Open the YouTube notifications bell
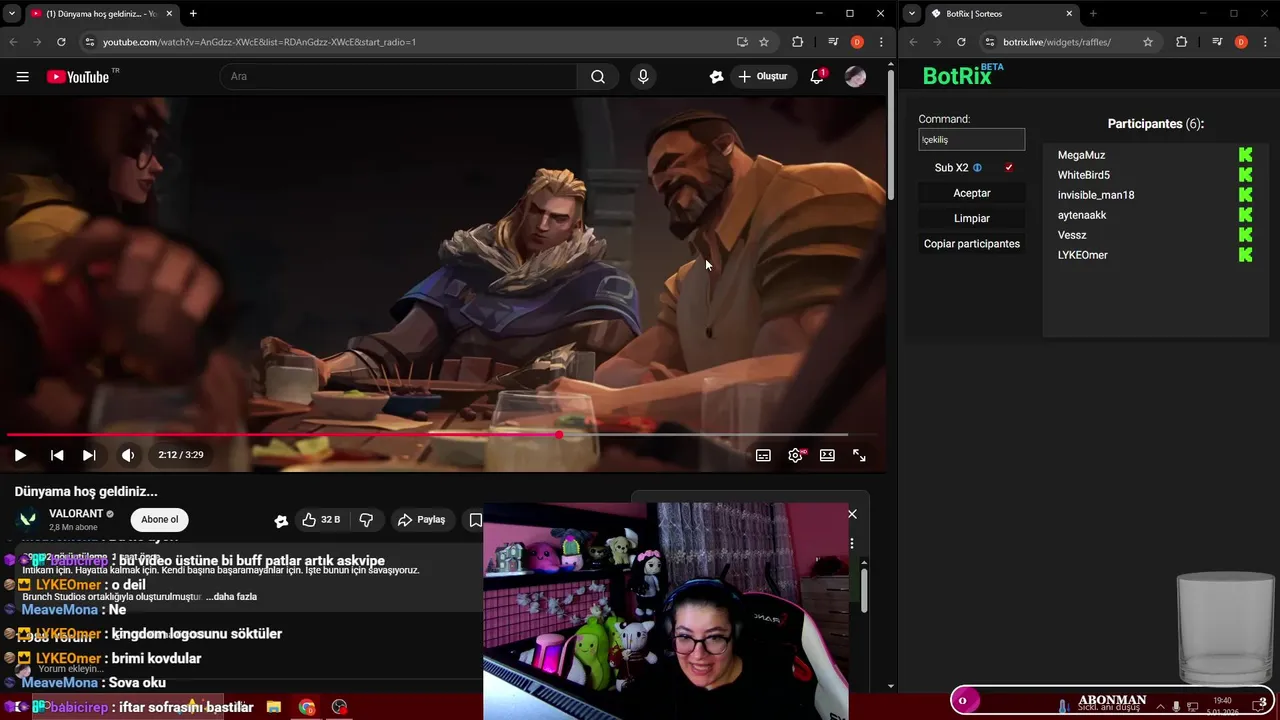 pyautogui.click(x=817, y=77)
